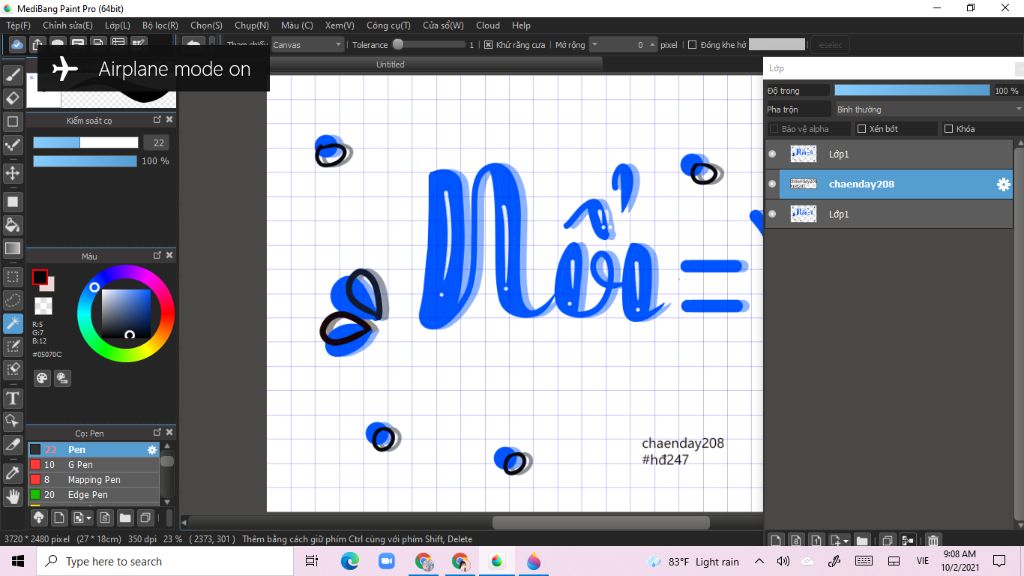Select the Text tool
The height and width of the screenshot is (576, 1024).
pyautogui.click(x=12, y=398)
